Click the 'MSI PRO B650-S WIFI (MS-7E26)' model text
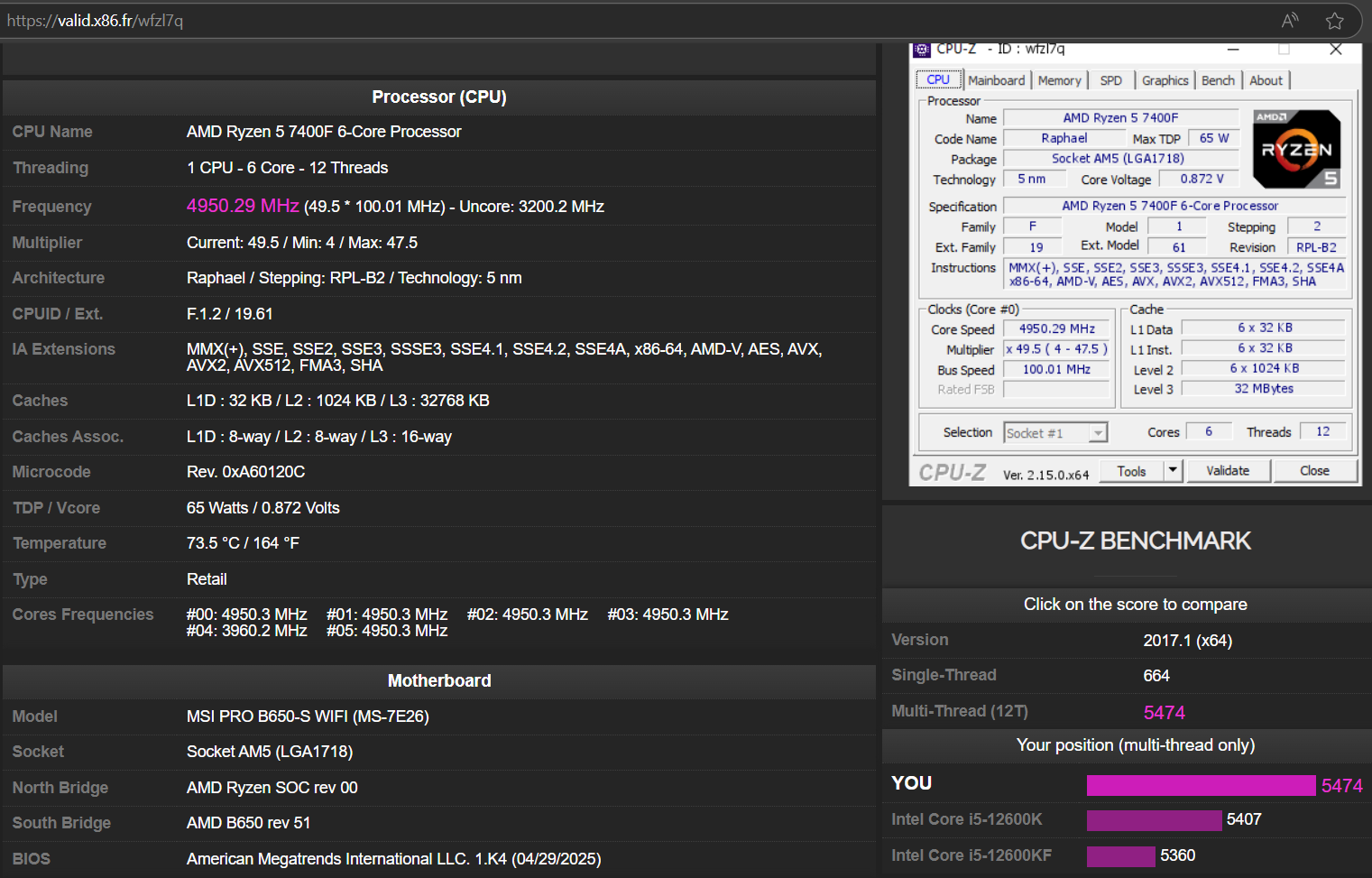 308,716
